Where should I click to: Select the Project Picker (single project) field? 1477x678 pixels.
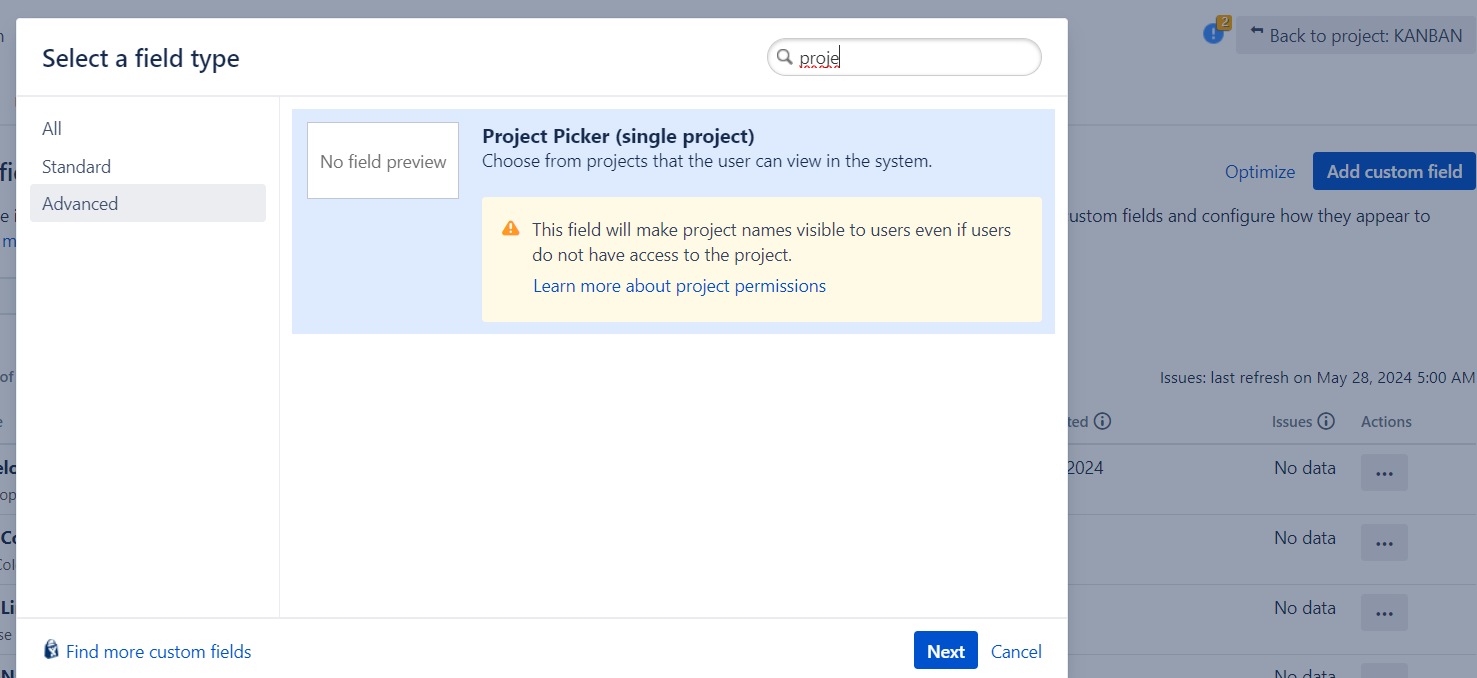pyautogui.click(x=618, y=136)
